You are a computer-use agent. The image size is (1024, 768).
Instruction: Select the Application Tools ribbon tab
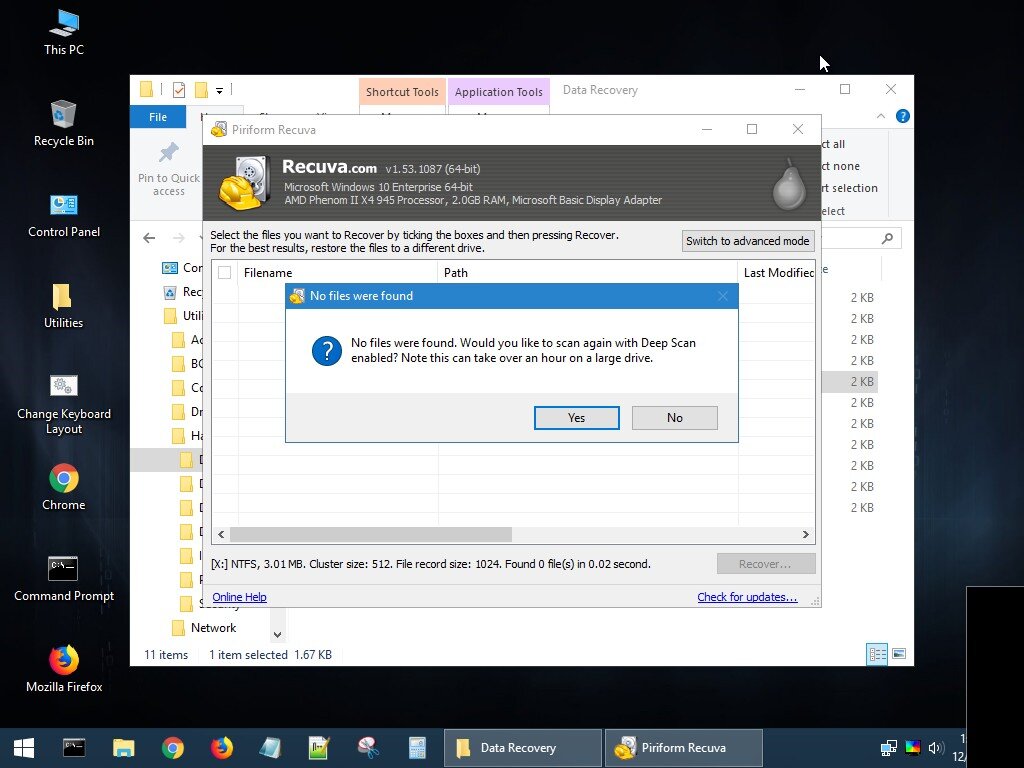coord(499,92)
